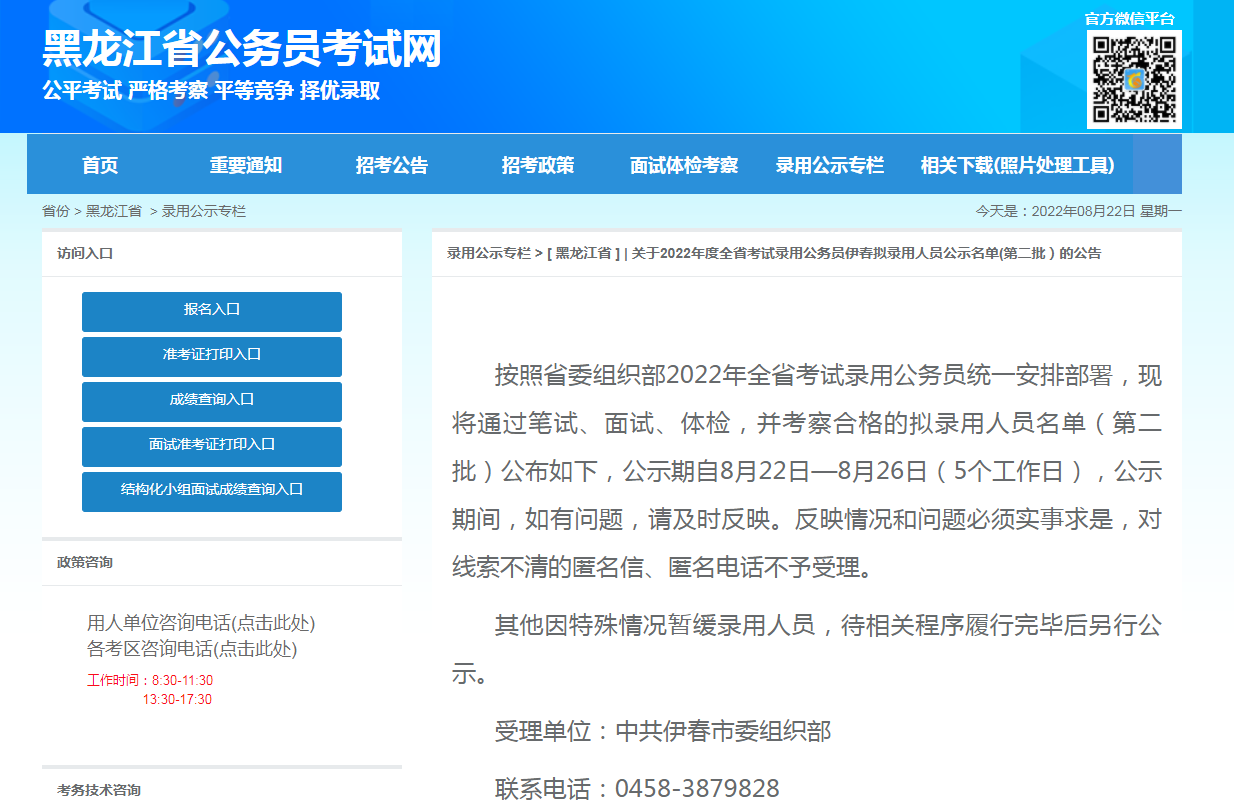Click the WeChat QR code image
Screen dimensions: 1234x811
(x=1134, y=79)
